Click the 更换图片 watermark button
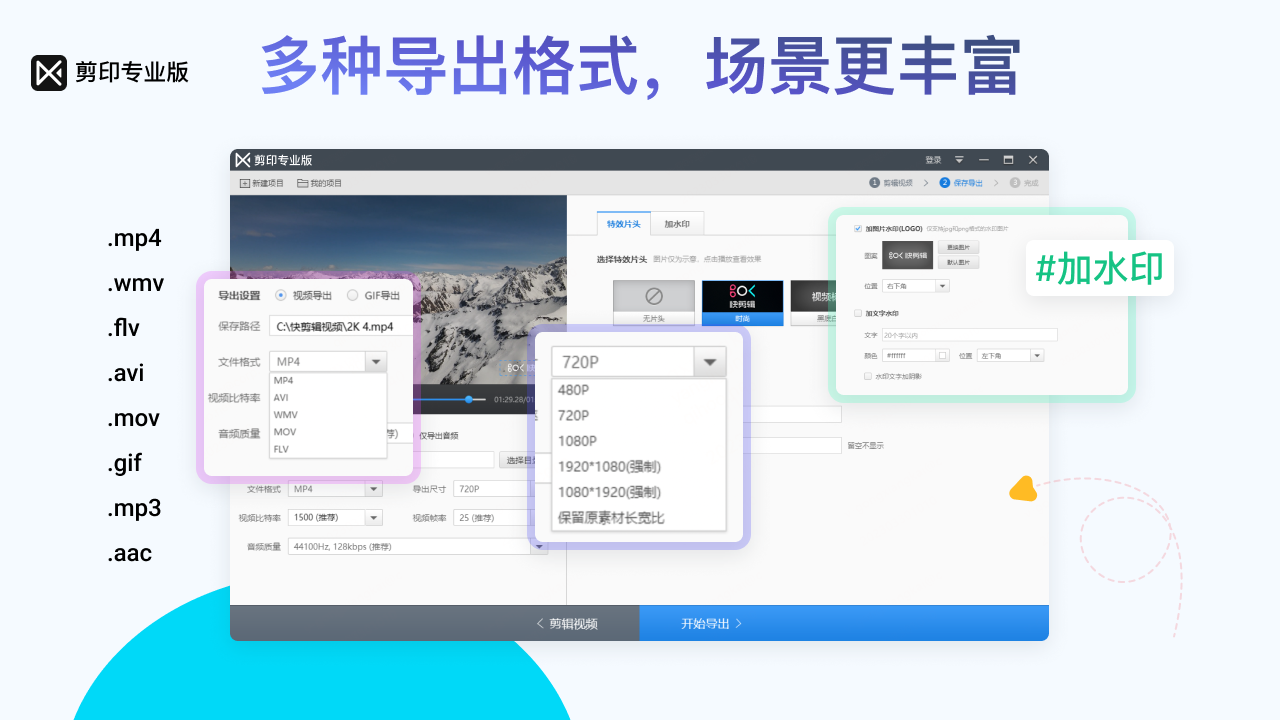 pos(960,247)
